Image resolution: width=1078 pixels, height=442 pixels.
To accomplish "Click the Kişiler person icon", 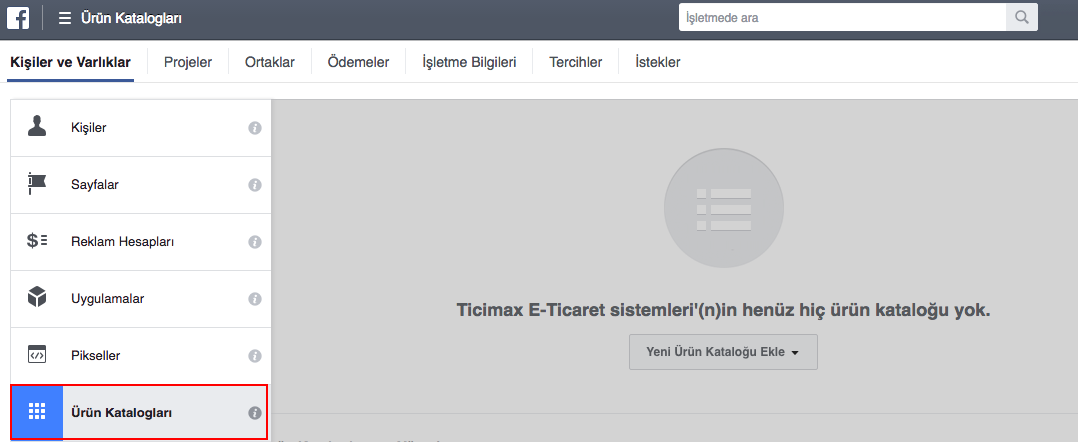I will coord(37,126).
